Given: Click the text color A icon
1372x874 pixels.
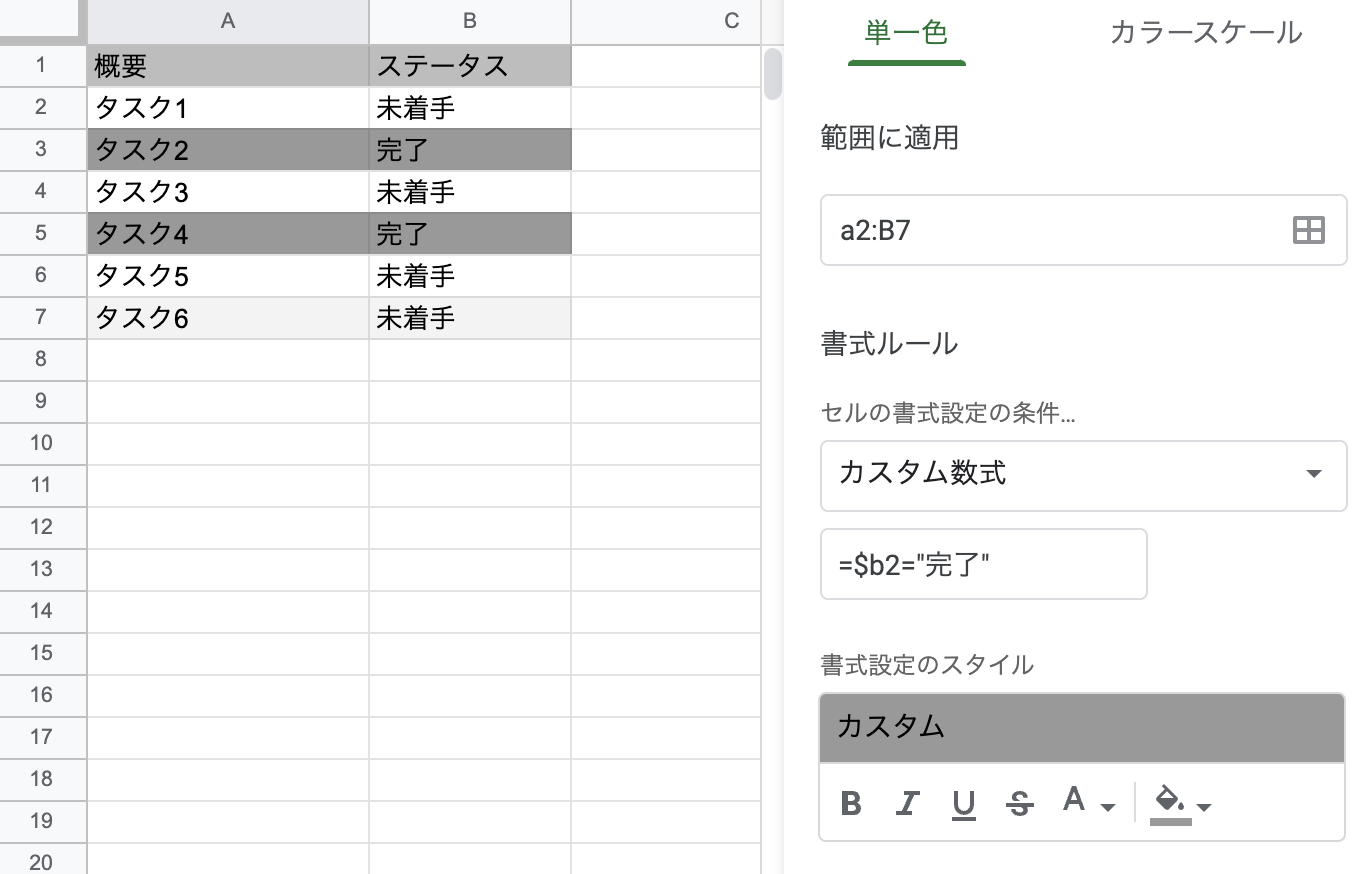Looking at the screenshot, I should point(1074,800).
